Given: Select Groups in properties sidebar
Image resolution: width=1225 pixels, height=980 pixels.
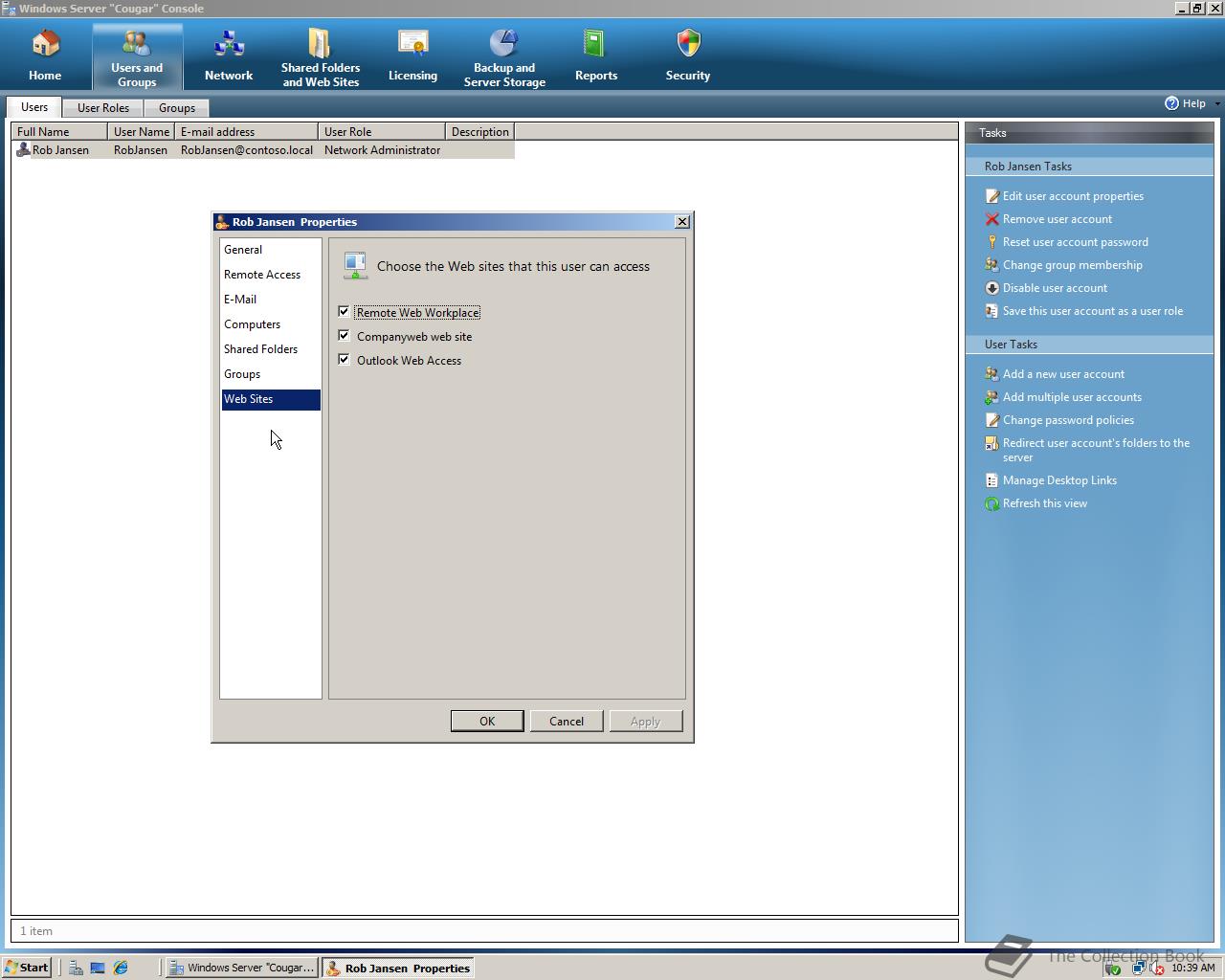Looking at the screenshot, I should point(271,374).
